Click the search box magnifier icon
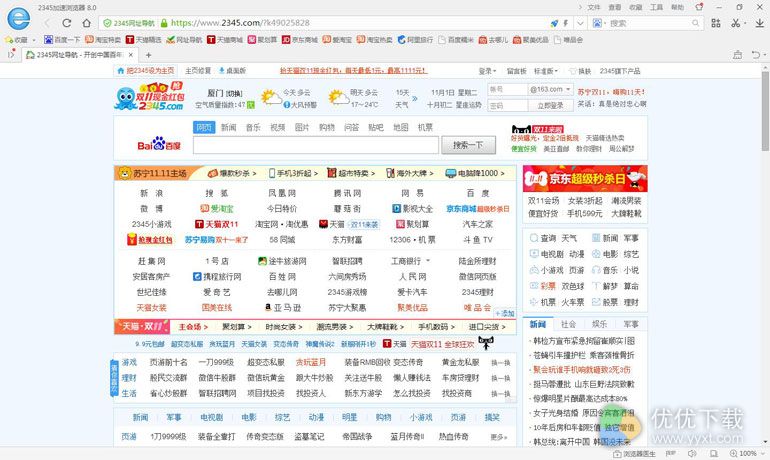This screenshot has height=460, width=770. click(695, 23)
